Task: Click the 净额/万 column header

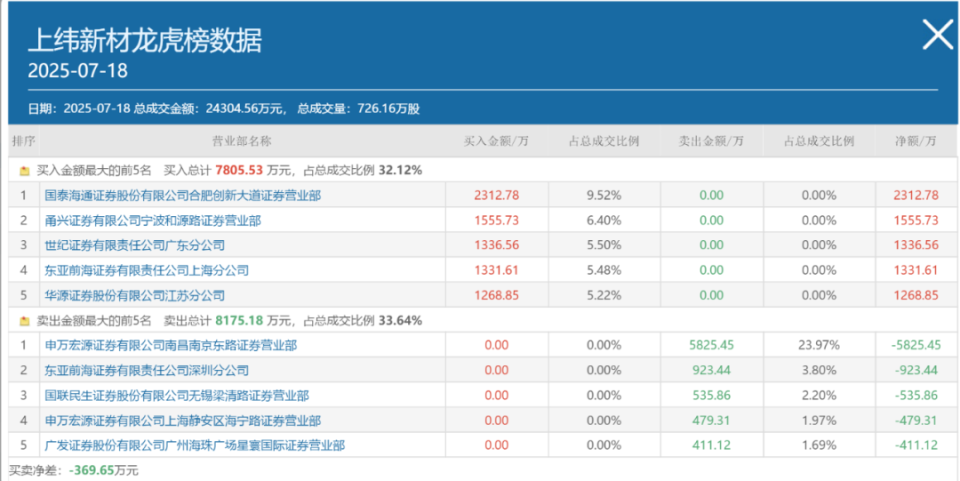Action: [x=916, y=141]
